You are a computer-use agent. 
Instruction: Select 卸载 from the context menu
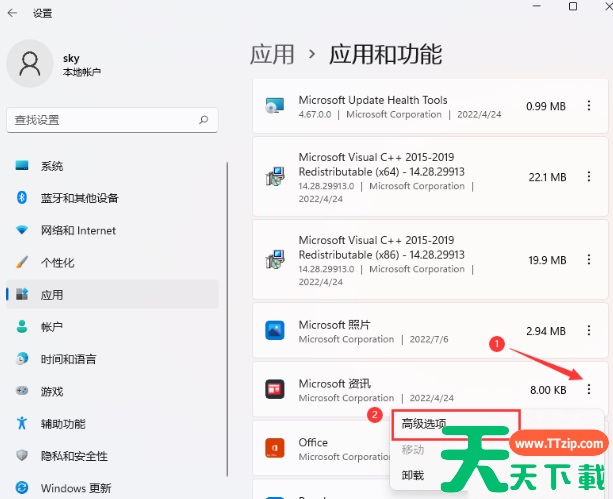tap(412, 475)
